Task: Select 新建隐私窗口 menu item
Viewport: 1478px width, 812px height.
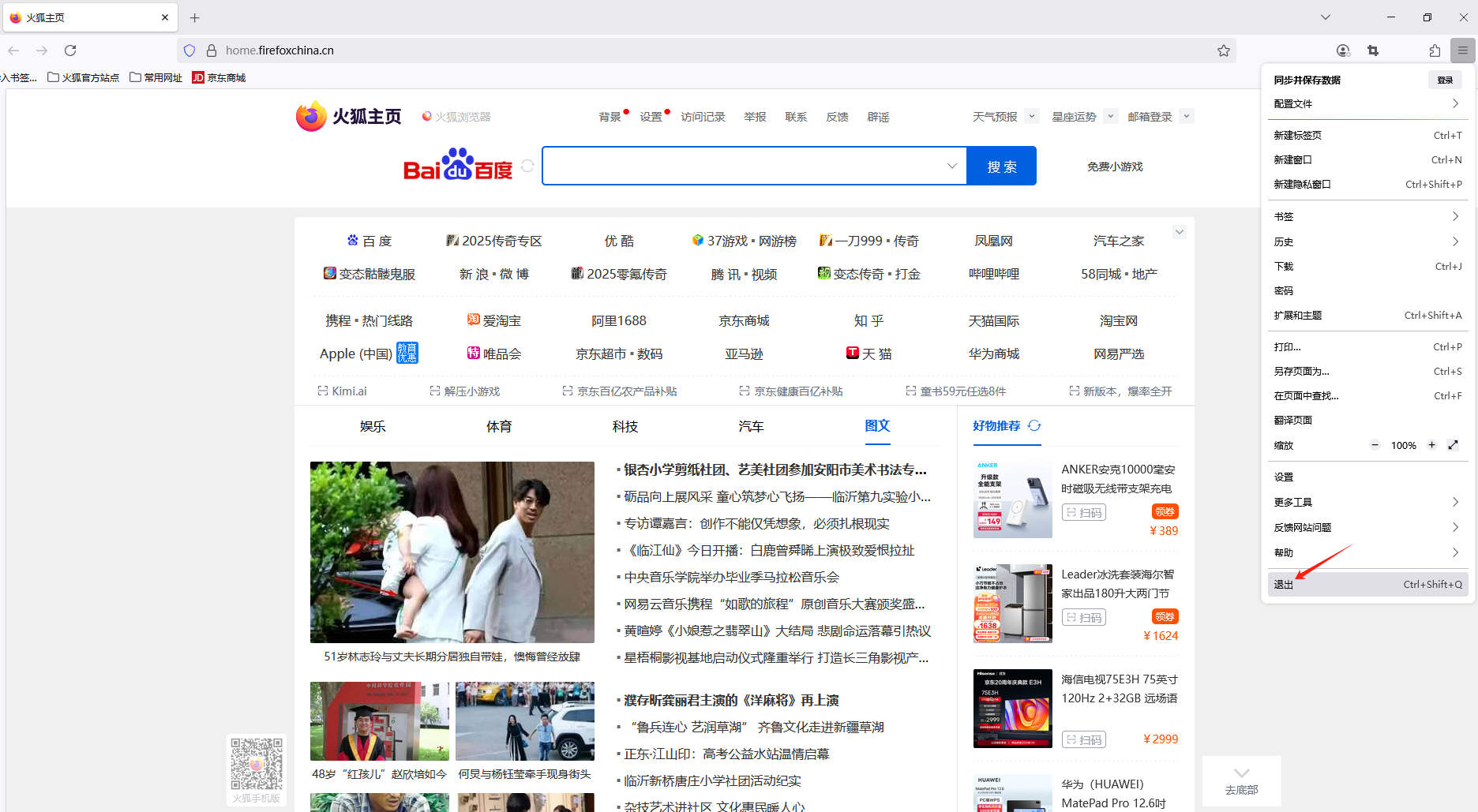Action: (x=1367, y=184)
